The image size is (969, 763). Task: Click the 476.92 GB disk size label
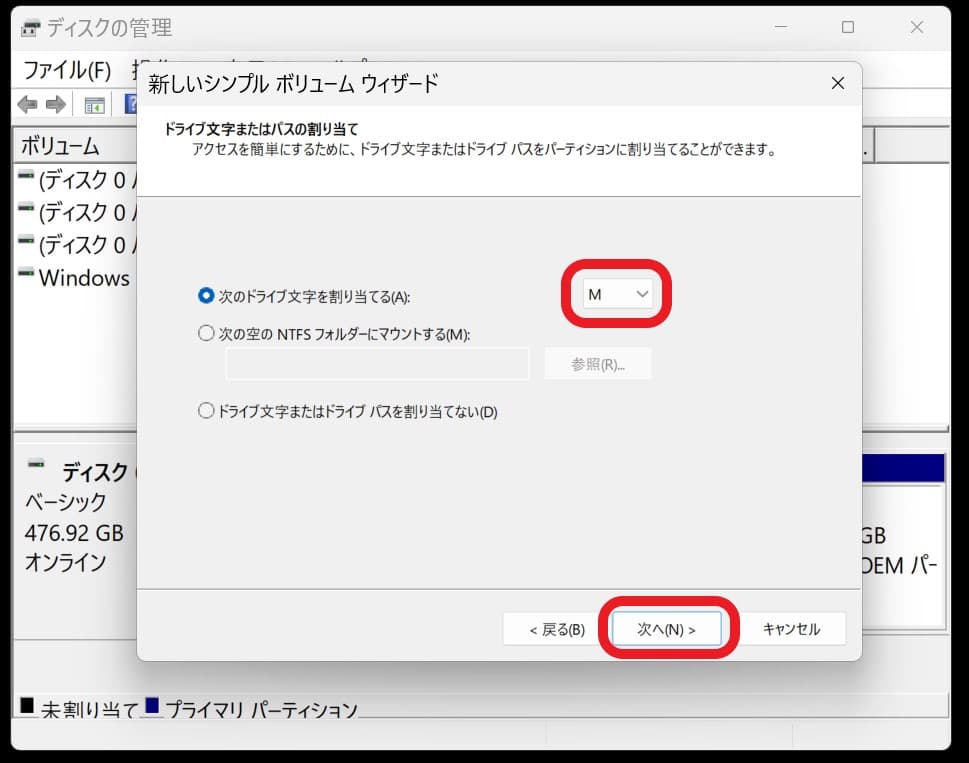click(x=74, y=533)
